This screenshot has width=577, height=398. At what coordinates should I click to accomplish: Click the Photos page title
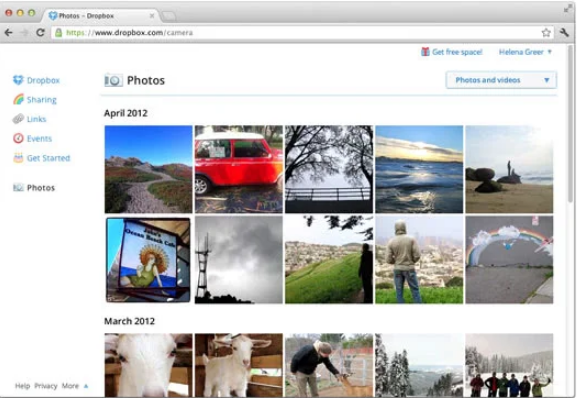coord(146,81)
